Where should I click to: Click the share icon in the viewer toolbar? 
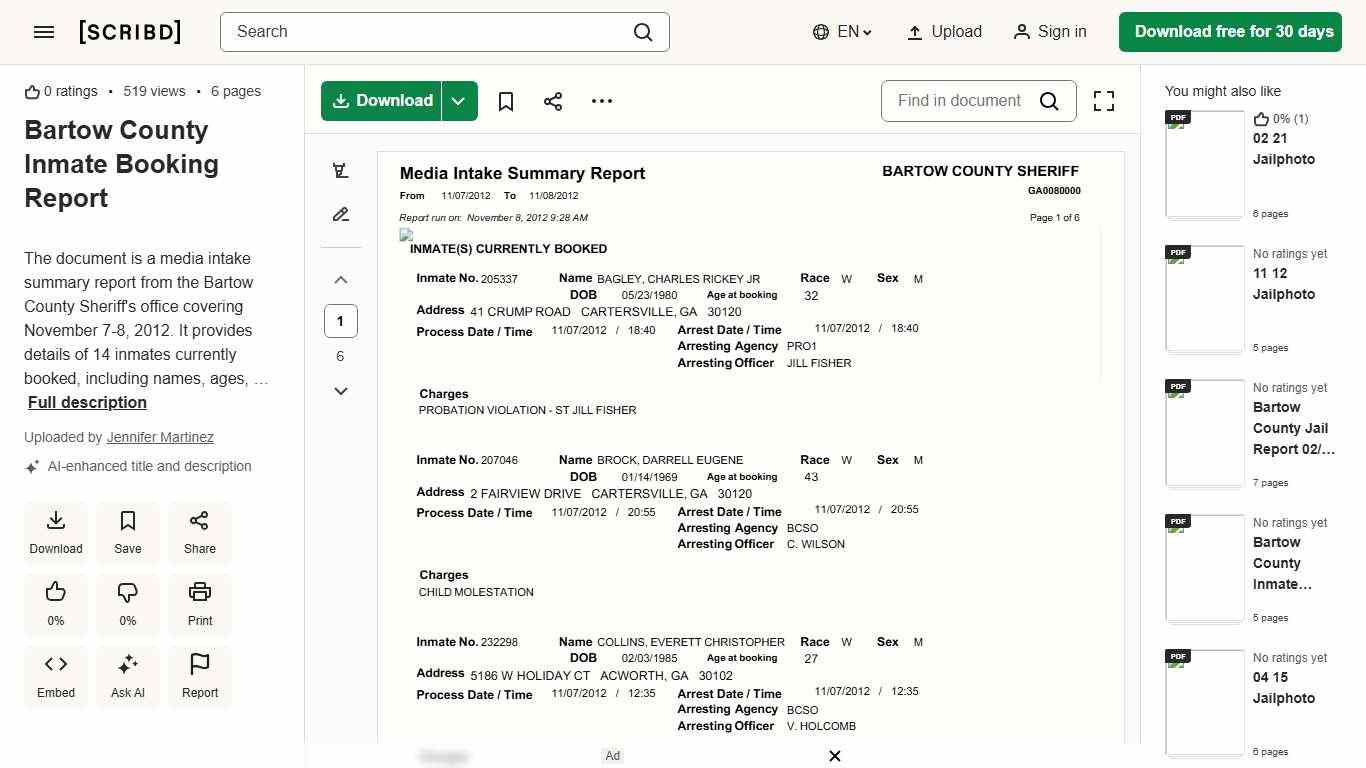(x=553, y=101)
